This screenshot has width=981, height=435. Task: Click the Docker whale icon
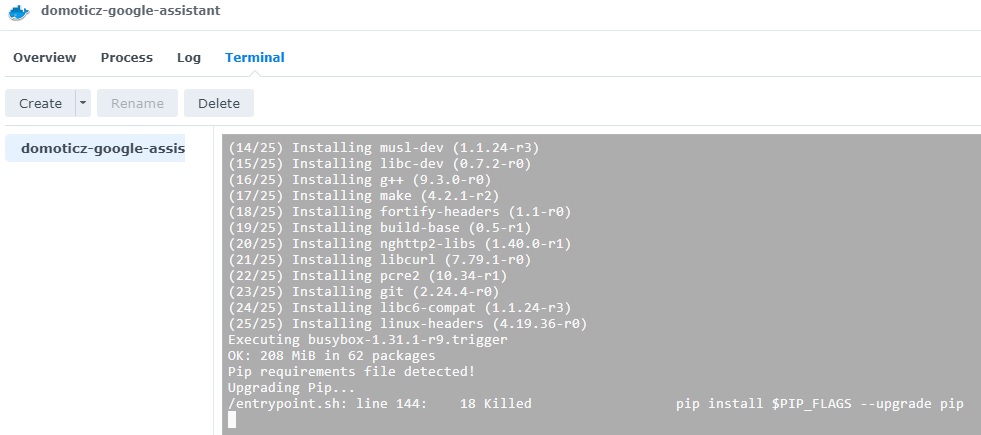[x=18, y=12]
